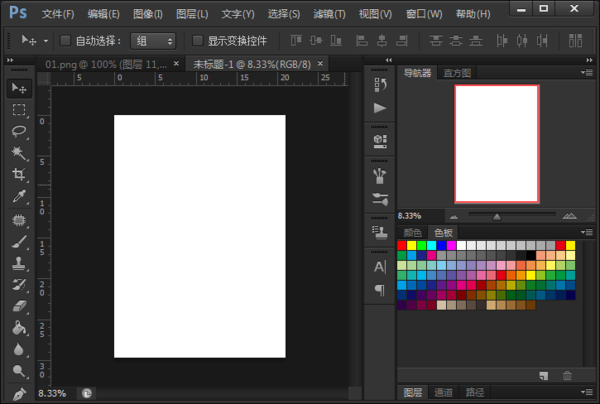Expand the collapsed icon panel dock
The width and height of the screenshot is (600, 404).
[x=389, y=60]
